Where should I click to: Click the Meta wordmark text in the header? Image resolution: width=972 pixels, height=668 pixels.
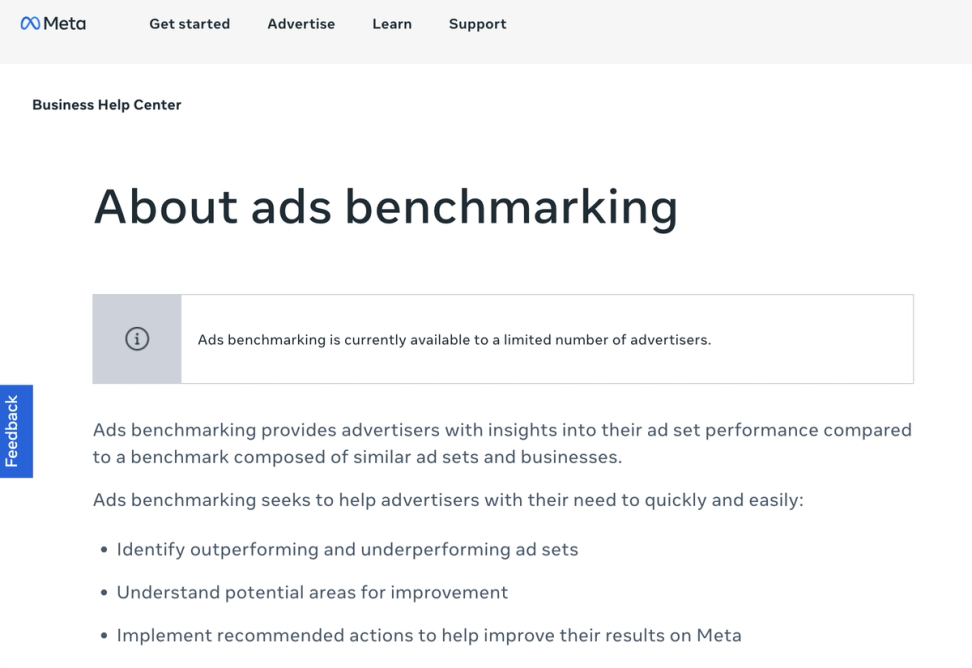point(65,24)
